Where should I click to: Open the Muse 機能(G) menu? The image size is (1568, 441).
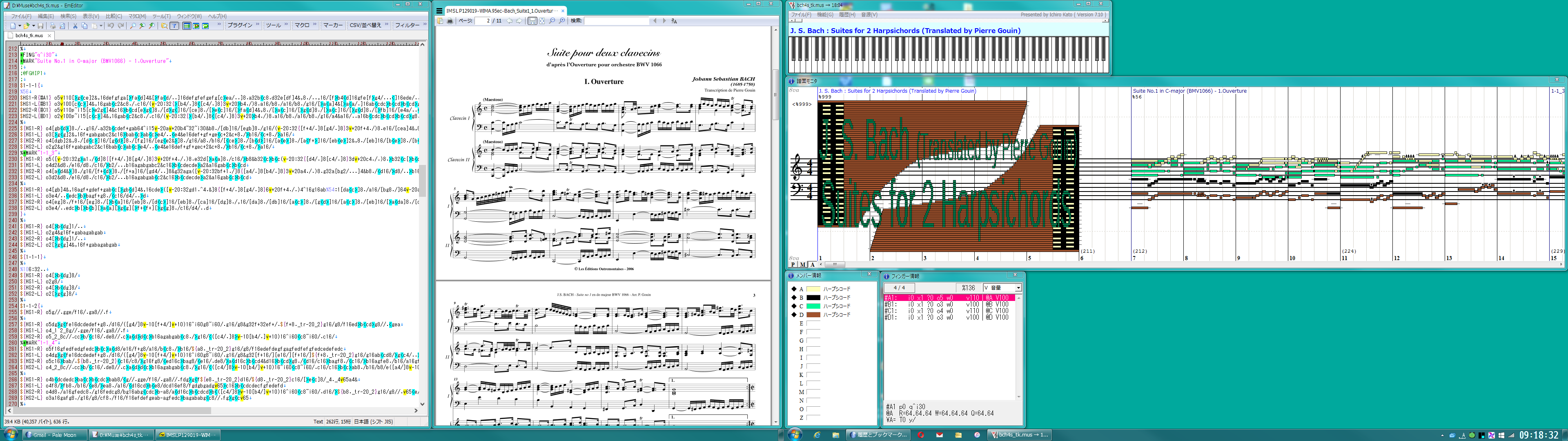pos(825,15)
